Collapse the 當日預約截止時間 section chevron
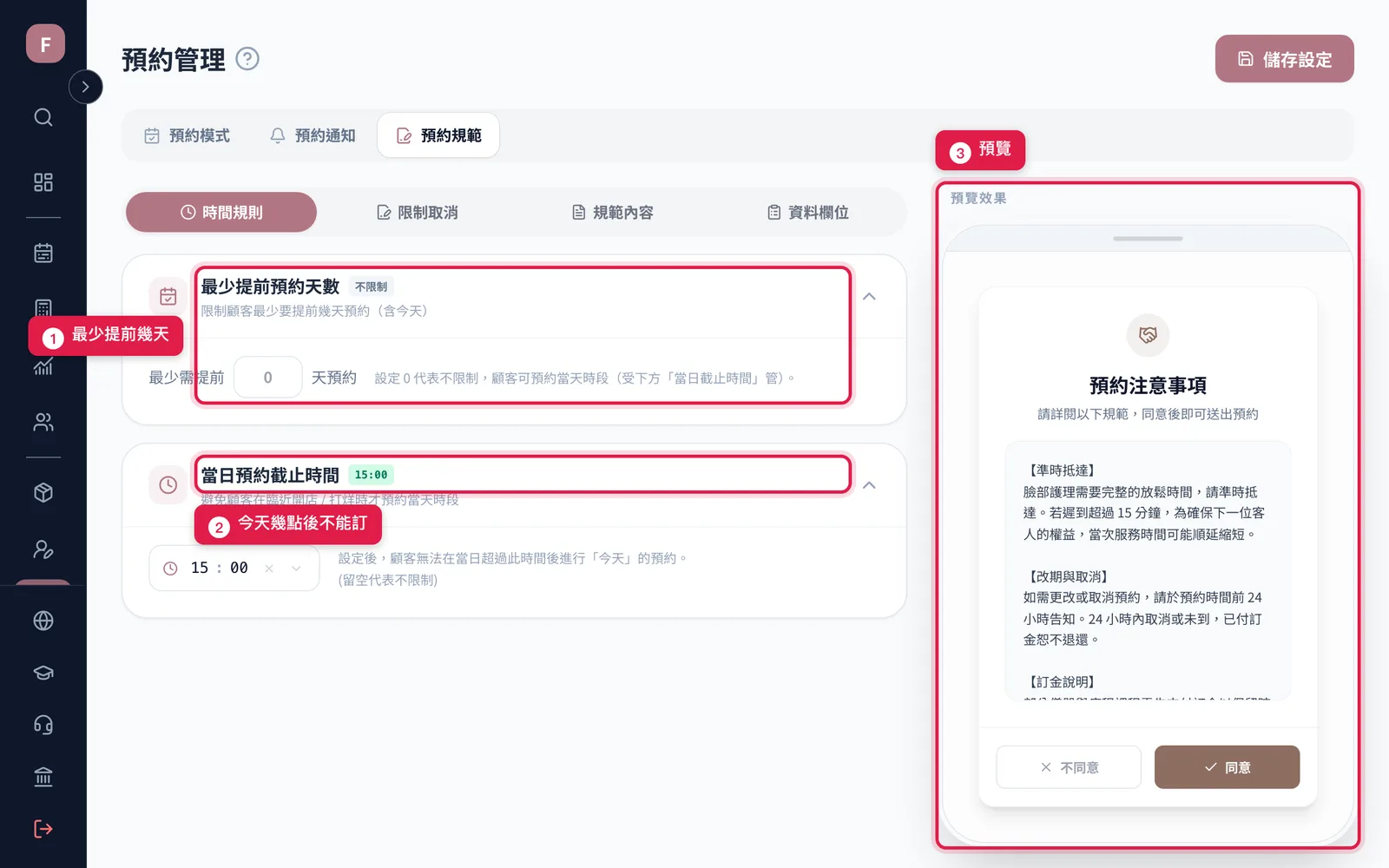 tap(869, 485)
